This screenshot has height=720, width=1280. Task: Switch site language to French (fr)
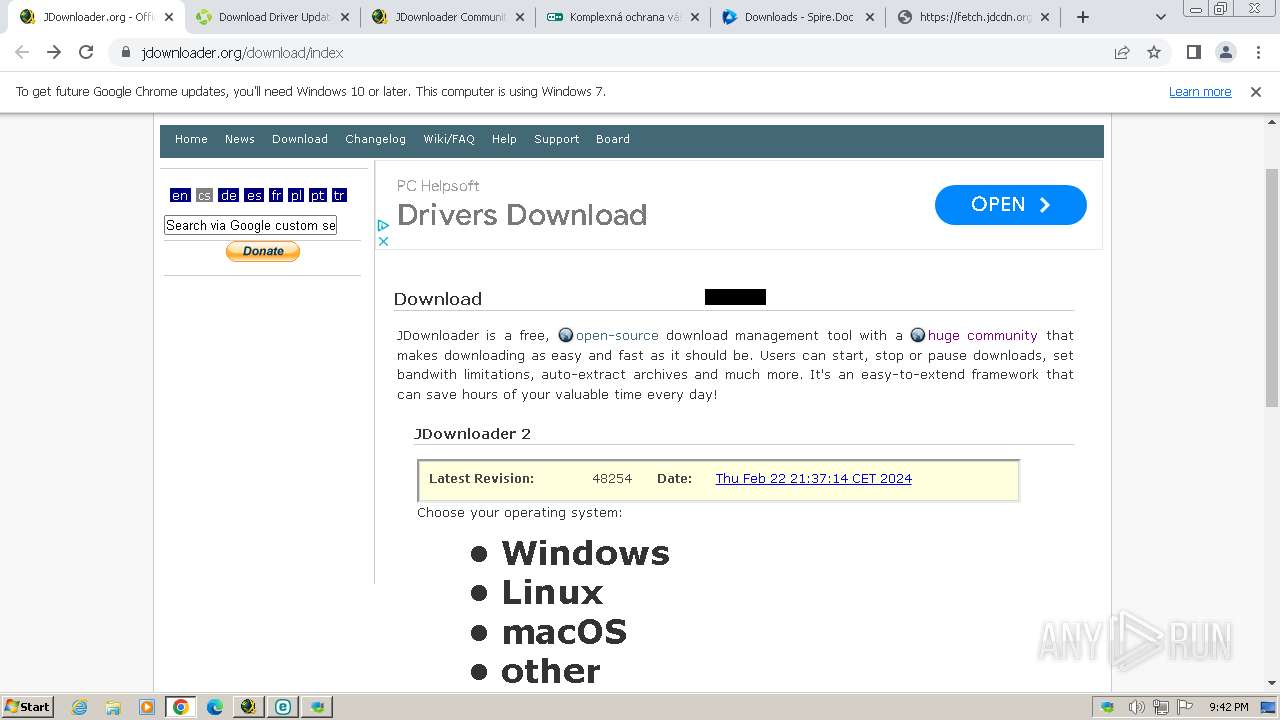pos(276,195)
